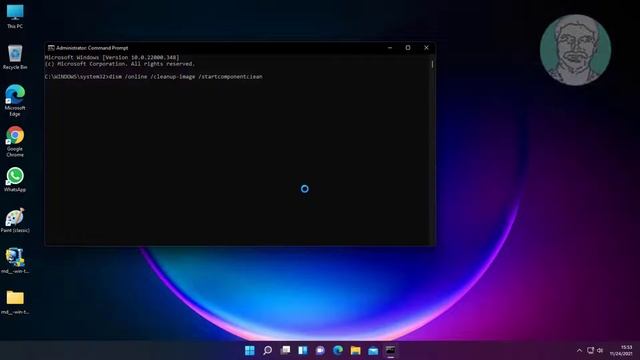Screen dimensions: 640x360
Task: Maximize the Command Prompt window
Action: (x=408, y=48)
